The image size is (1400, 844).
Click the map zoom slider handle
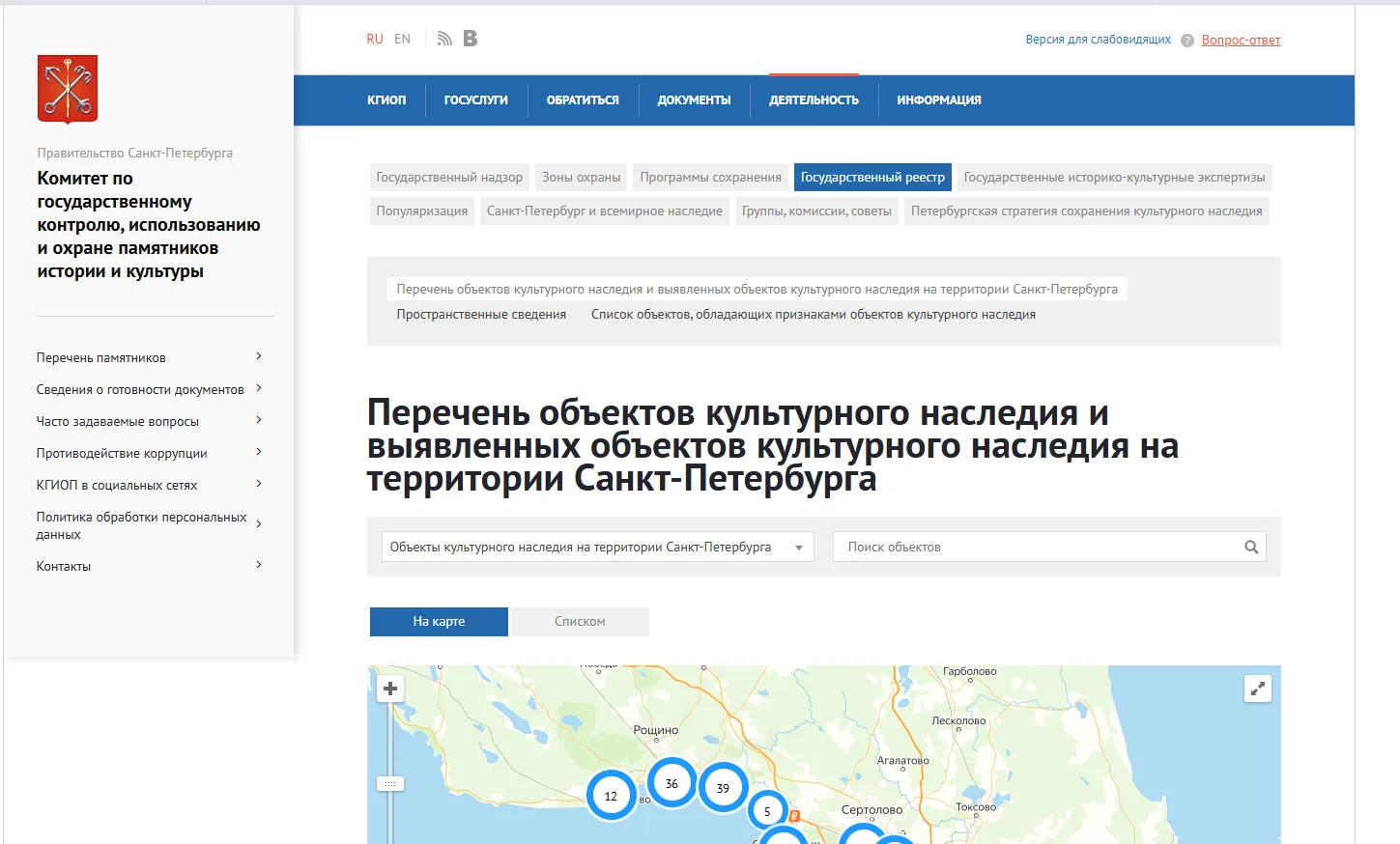tap(390, 784)
